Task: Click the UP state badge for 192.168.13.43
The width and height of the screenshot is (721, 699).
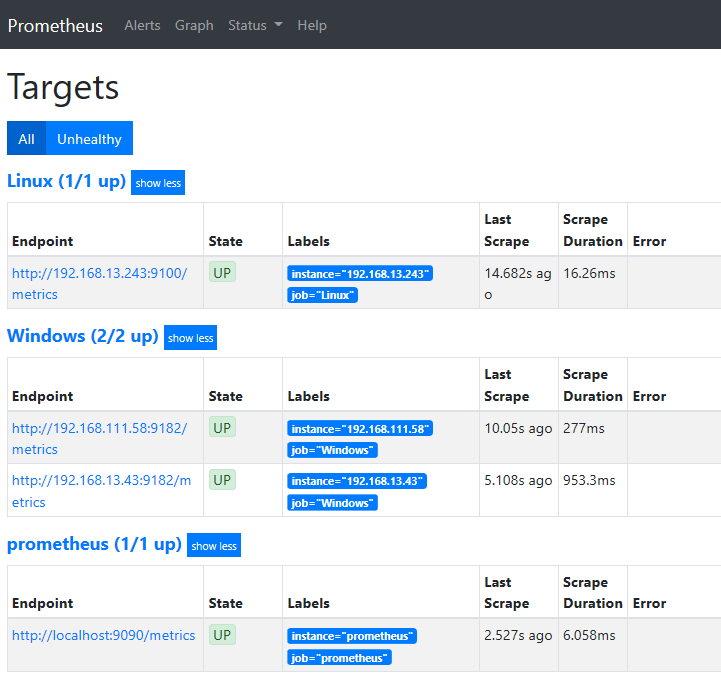Action: point(222,480)
